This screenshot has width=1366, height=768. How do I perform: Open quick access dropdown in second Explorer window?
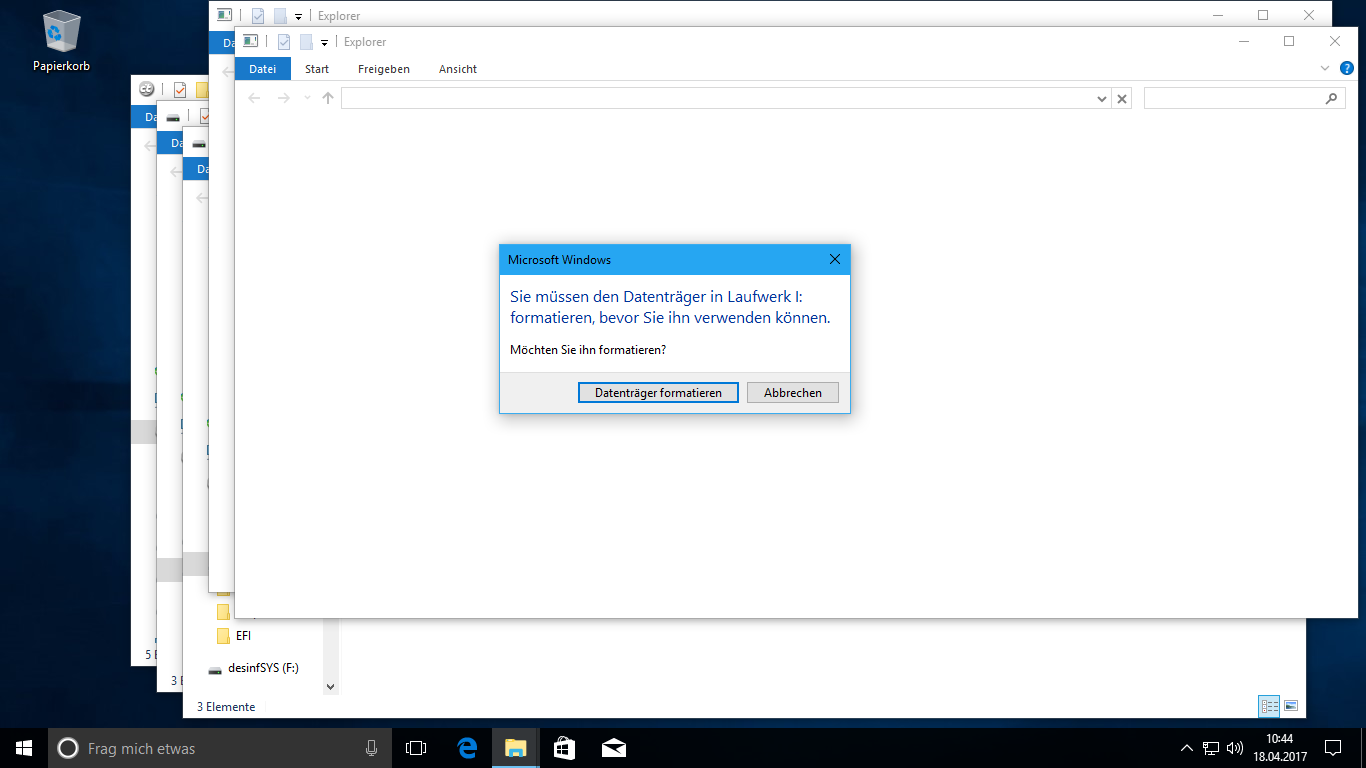coord(298,17)
